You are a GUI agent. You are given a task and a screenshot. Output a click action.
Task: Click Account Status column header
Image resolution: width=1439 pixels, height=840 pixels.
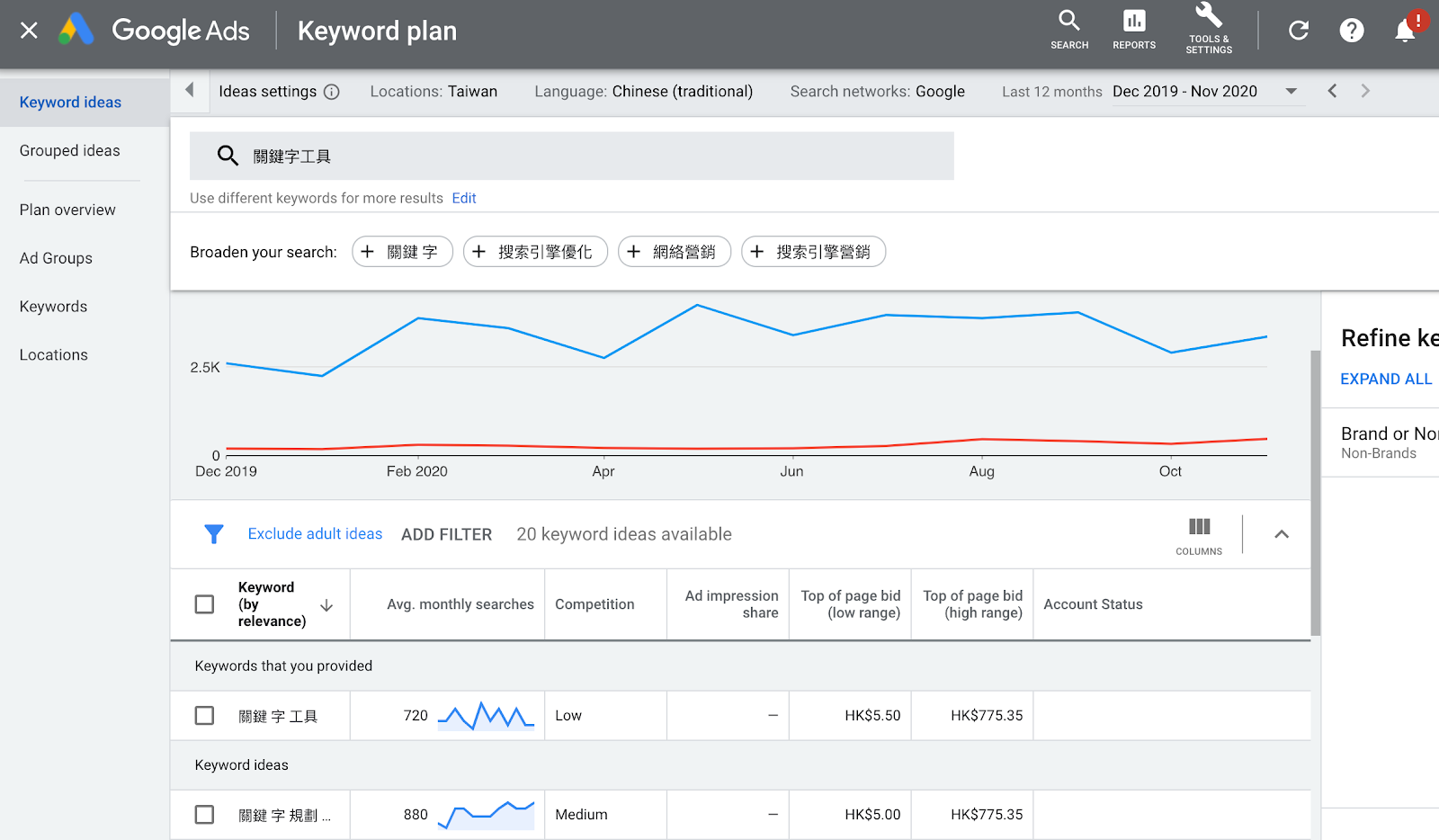coord(1093,604)
